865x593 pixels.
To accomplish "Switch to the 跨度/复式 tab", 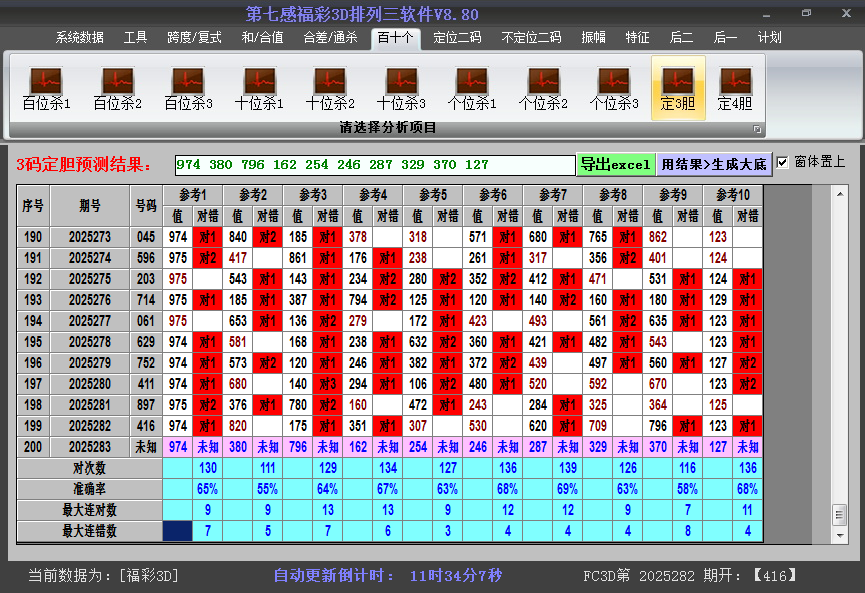I will click(x=194, y=37).
